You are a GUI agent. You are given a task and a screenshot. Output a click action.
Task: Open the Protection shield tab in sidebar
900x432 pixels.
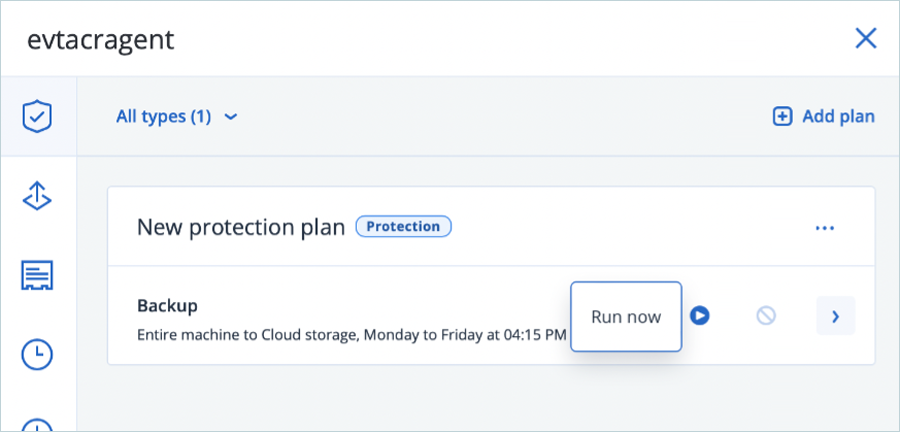(37, 117)
